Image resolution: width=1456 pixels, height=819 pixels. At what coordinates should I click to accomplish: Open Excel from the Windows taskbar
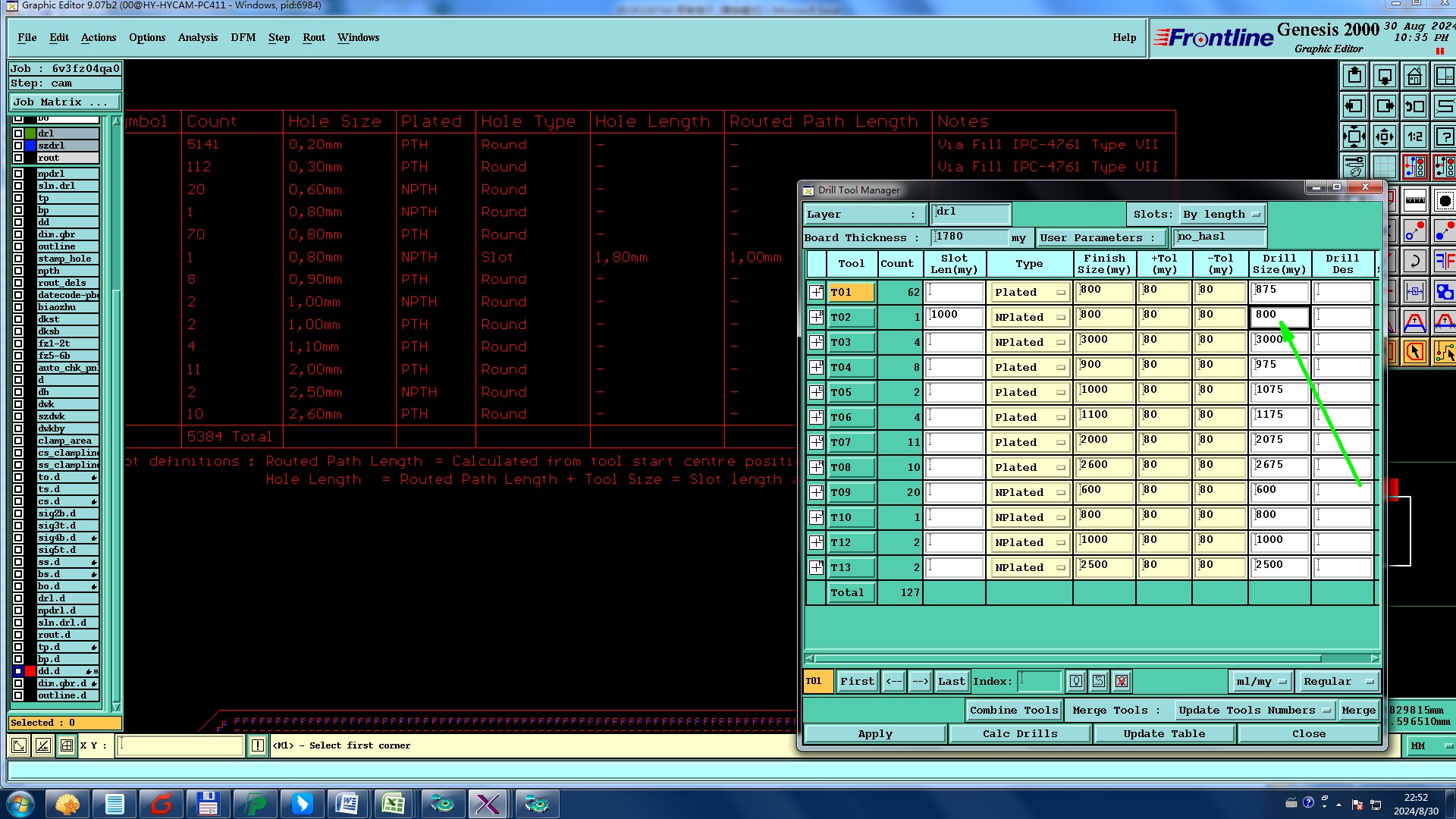pyautogui.click(x=393, y=803)
